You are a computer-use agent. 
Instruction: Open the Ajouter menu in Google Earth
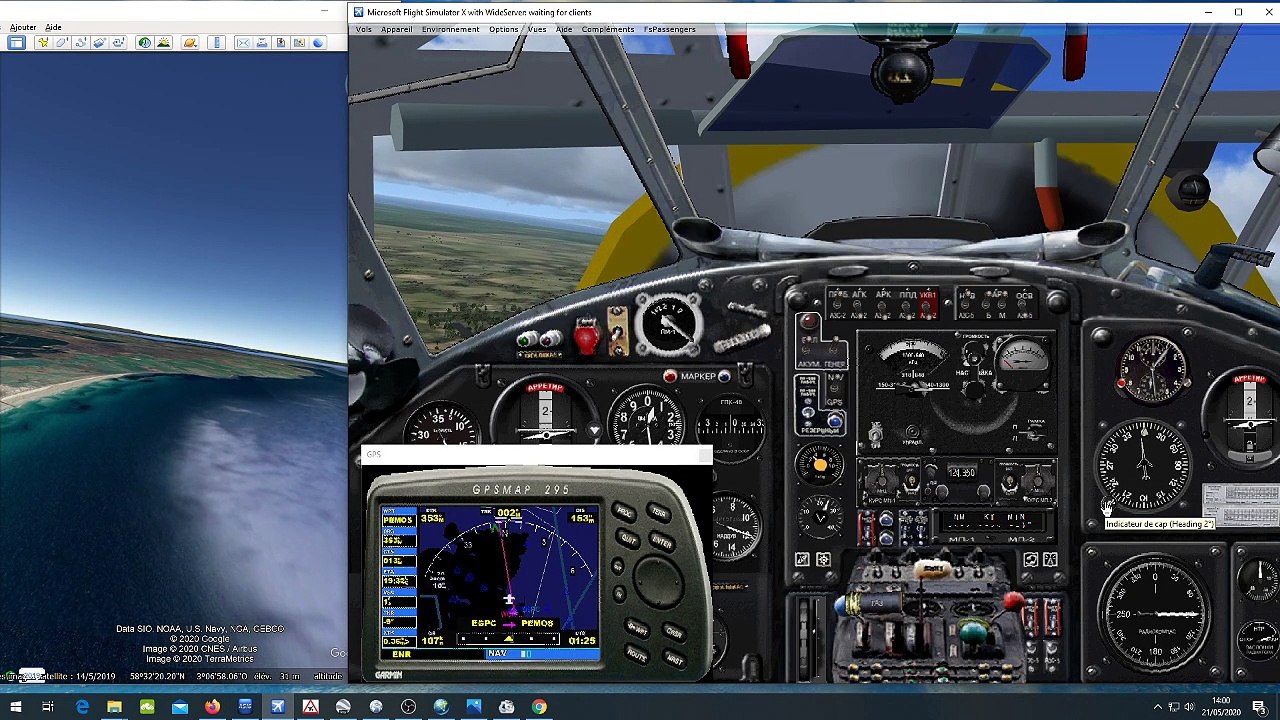(22, 27)
